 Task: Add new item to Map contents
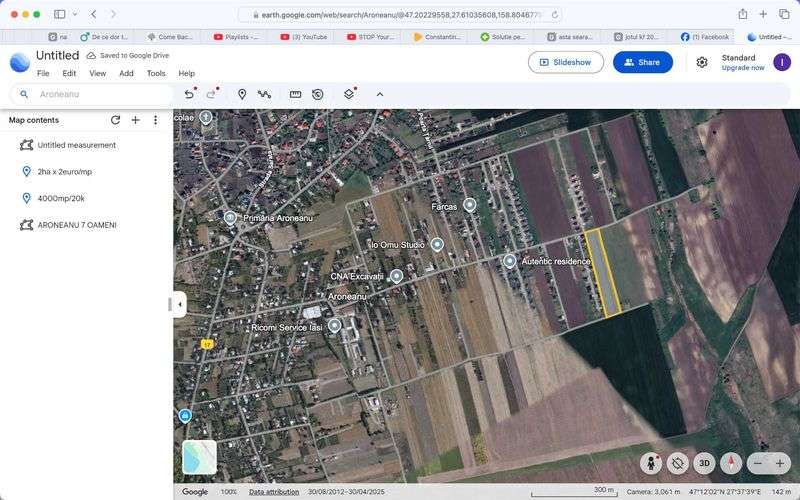pyautogui.click(x=135, y=120)
